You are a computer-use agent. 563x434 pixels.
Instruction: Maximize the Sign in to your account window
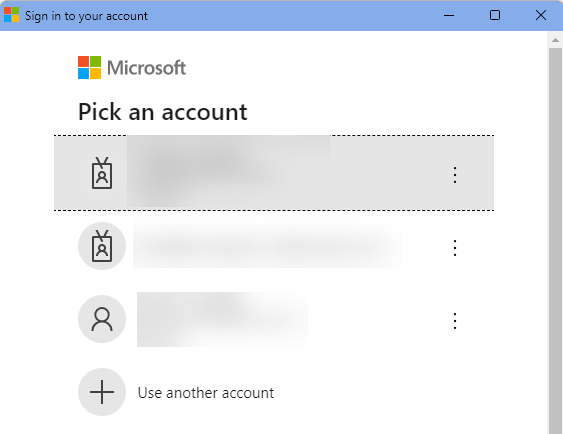(x=495, y=15)
